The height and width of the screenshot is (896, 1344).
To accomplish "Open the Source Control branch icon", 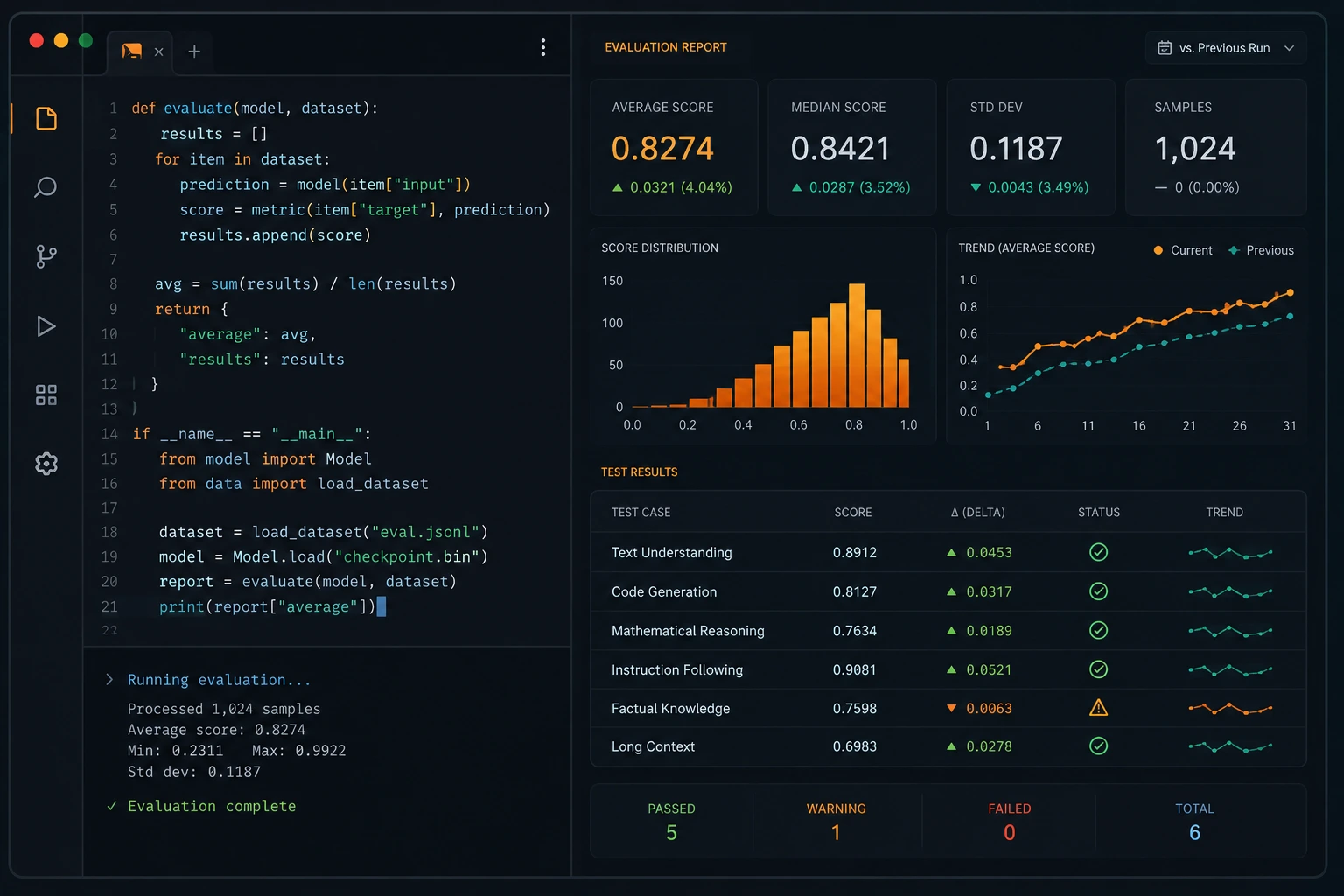I will click(x=46, y=256).
